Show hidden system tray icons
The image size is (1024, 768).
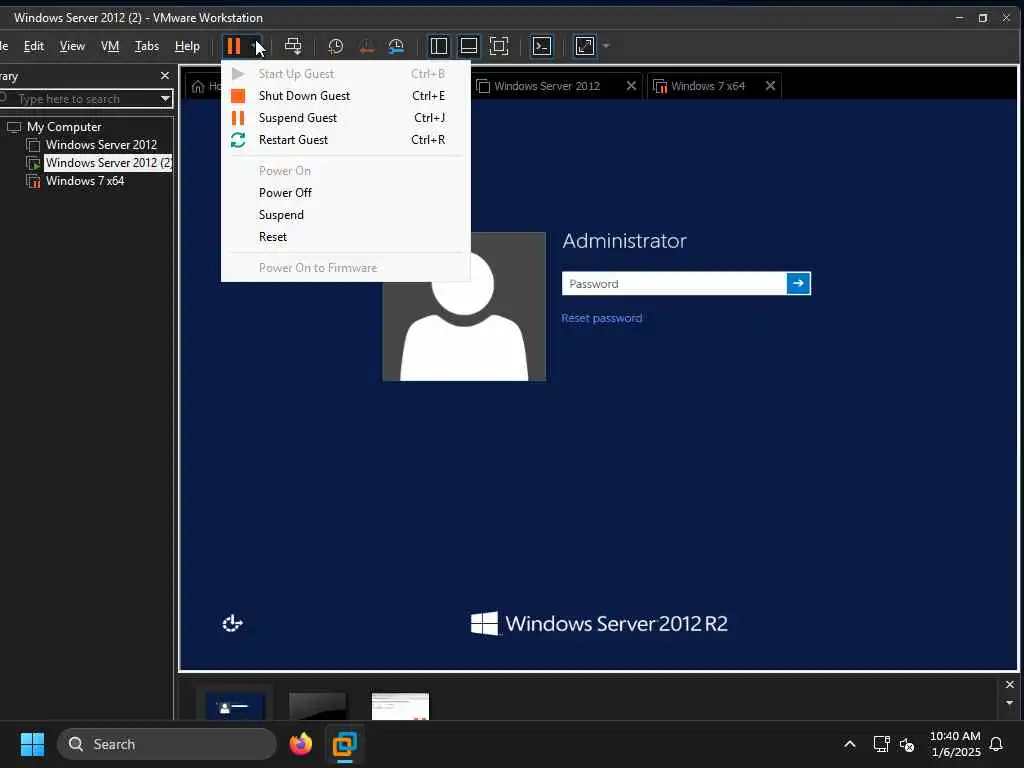850,744
